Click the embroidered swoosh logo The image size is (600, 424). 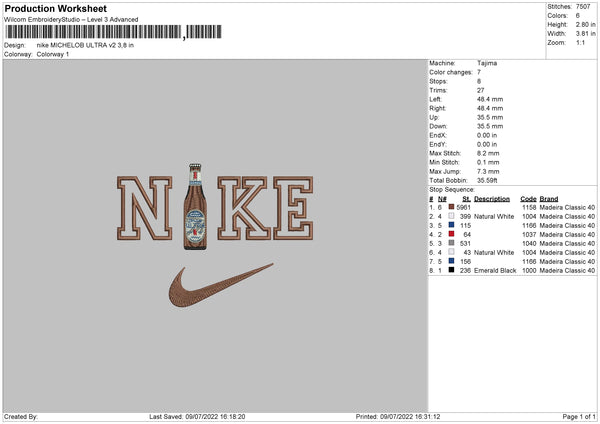(x=221, y=285)
